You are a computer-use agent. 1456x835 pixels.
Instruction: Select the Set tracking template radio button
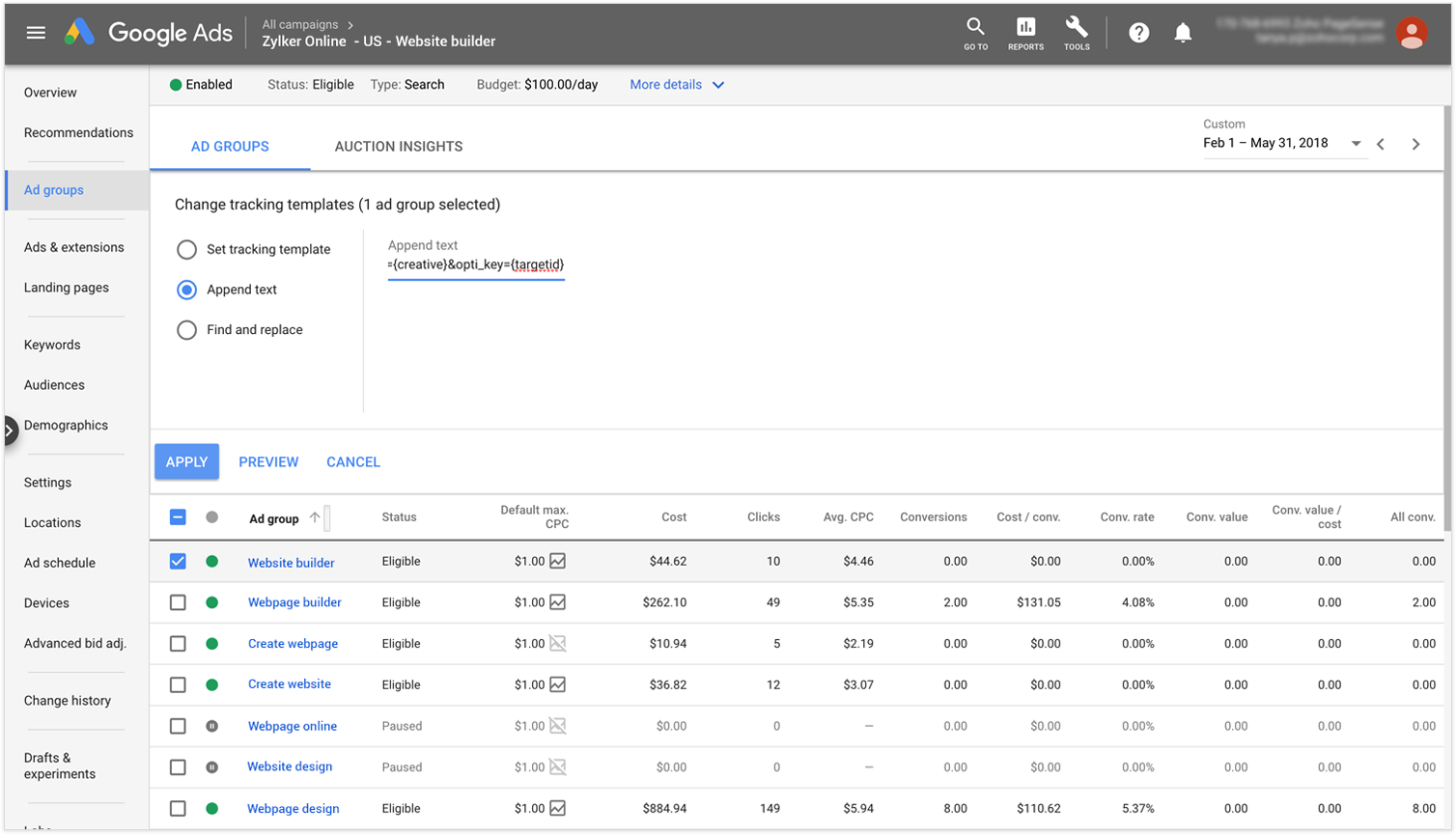186,249
